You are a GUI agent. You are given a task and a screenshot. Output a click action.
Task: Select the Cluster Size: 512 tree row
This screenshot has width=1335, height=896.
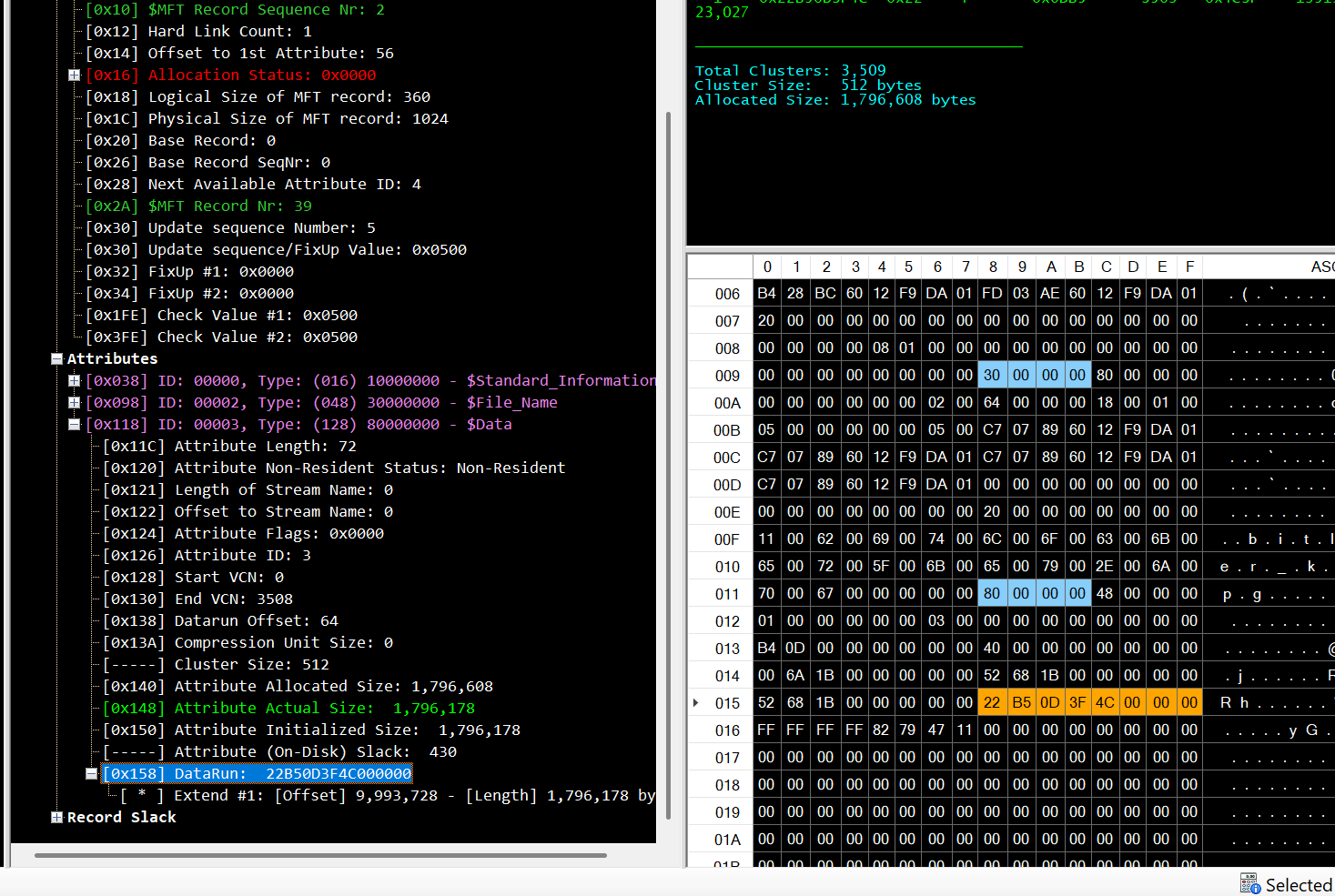tap(216, 665)
